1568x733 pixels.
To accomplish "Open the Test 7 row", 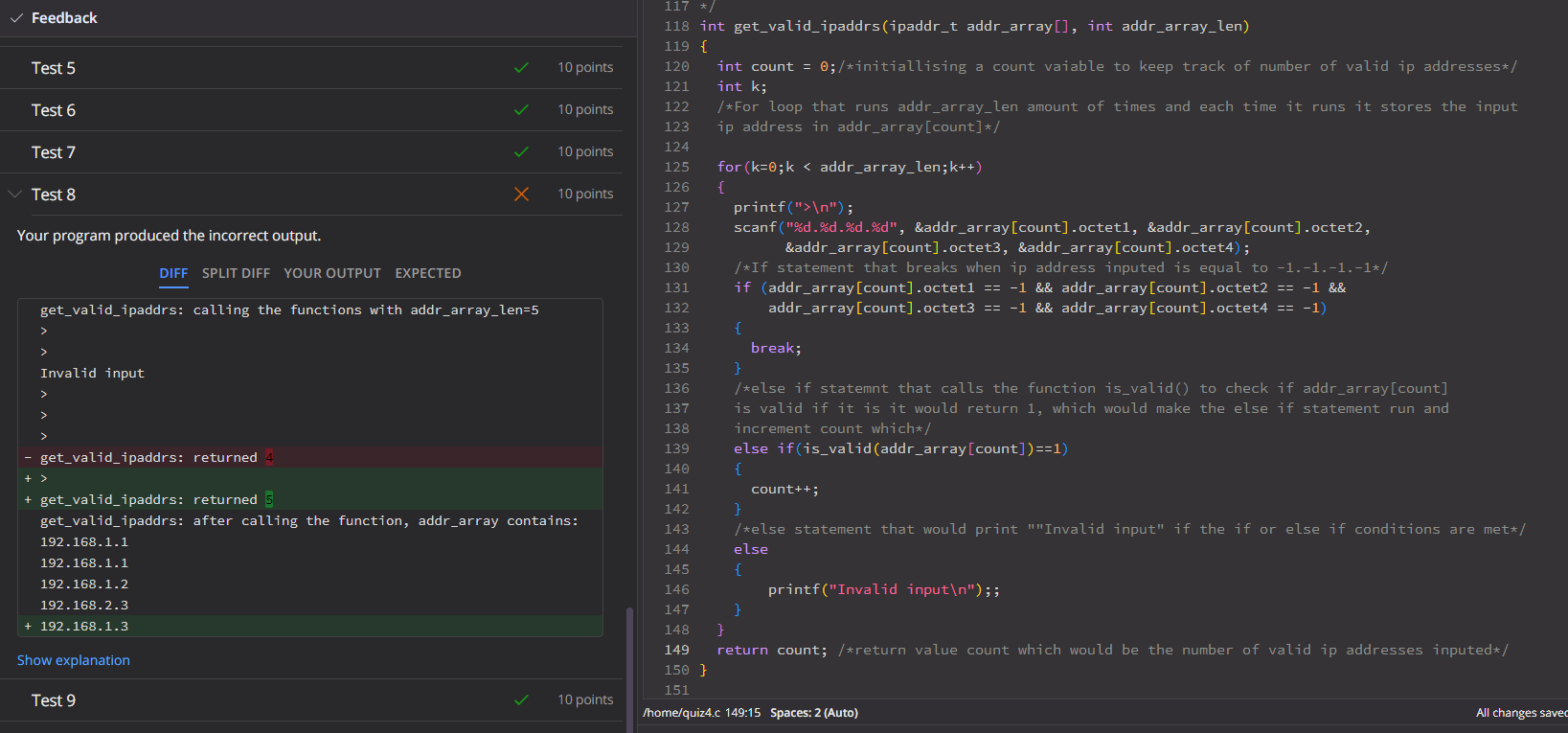I will (311, 152).
